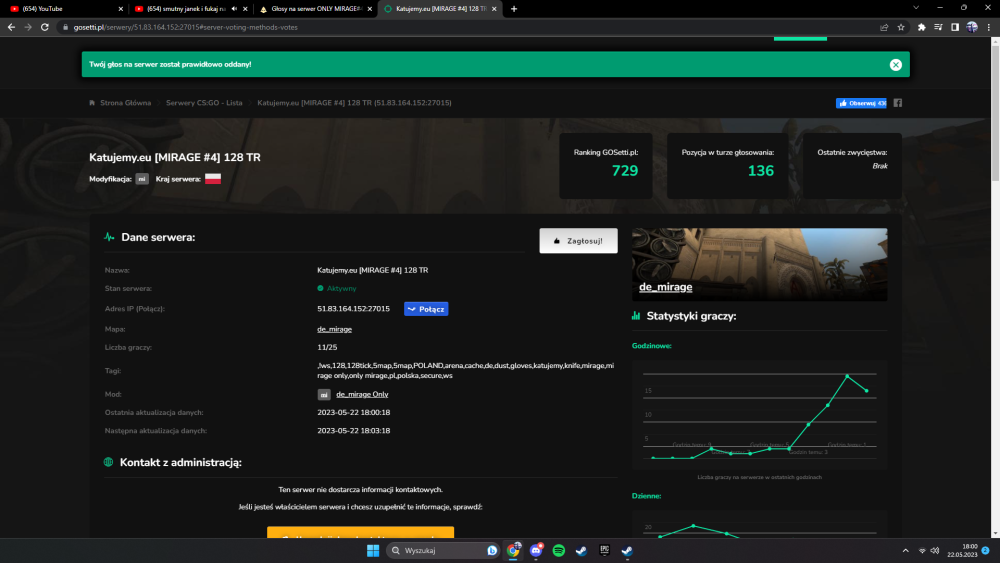Click the voting position value 136

point(760,171)
